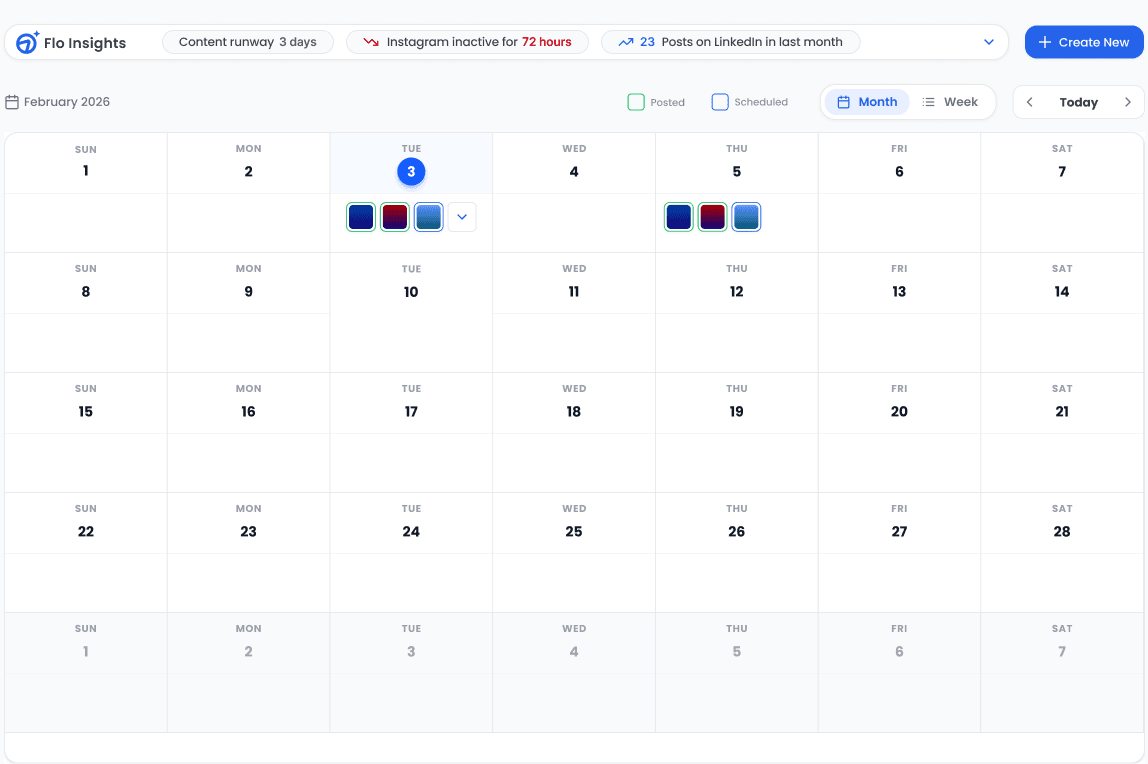Open first dark blue post thumbnail on Tuesday 3

tap(361, 217)
